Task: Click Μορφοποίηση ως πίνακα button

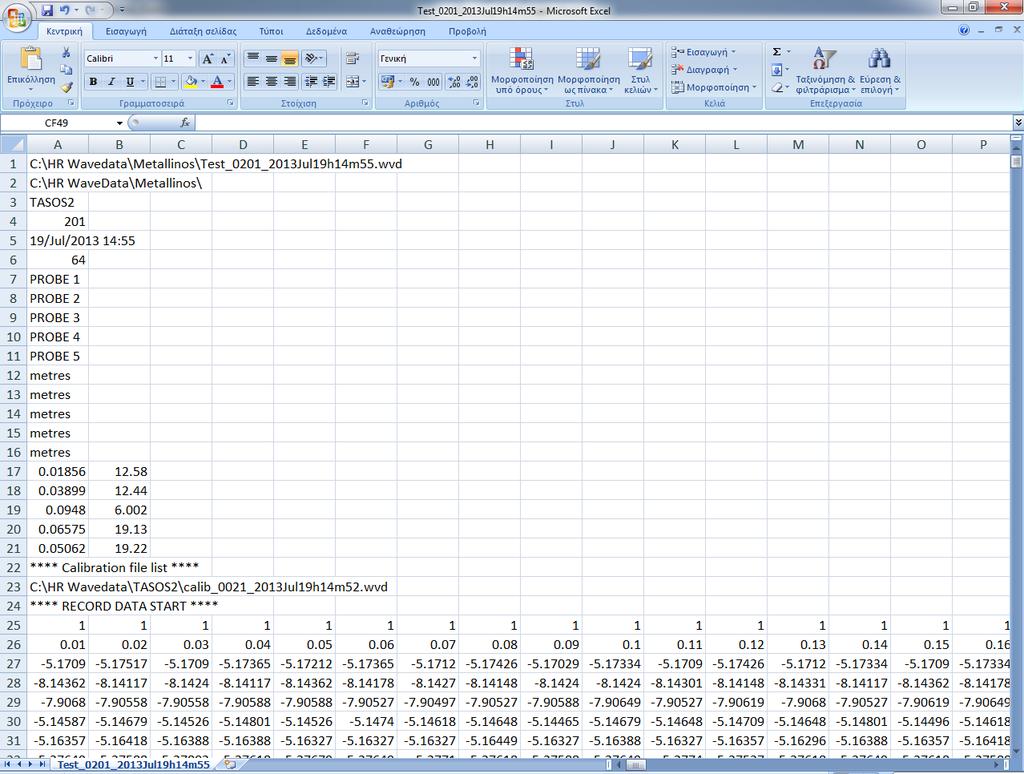Action: pos(589,71)
